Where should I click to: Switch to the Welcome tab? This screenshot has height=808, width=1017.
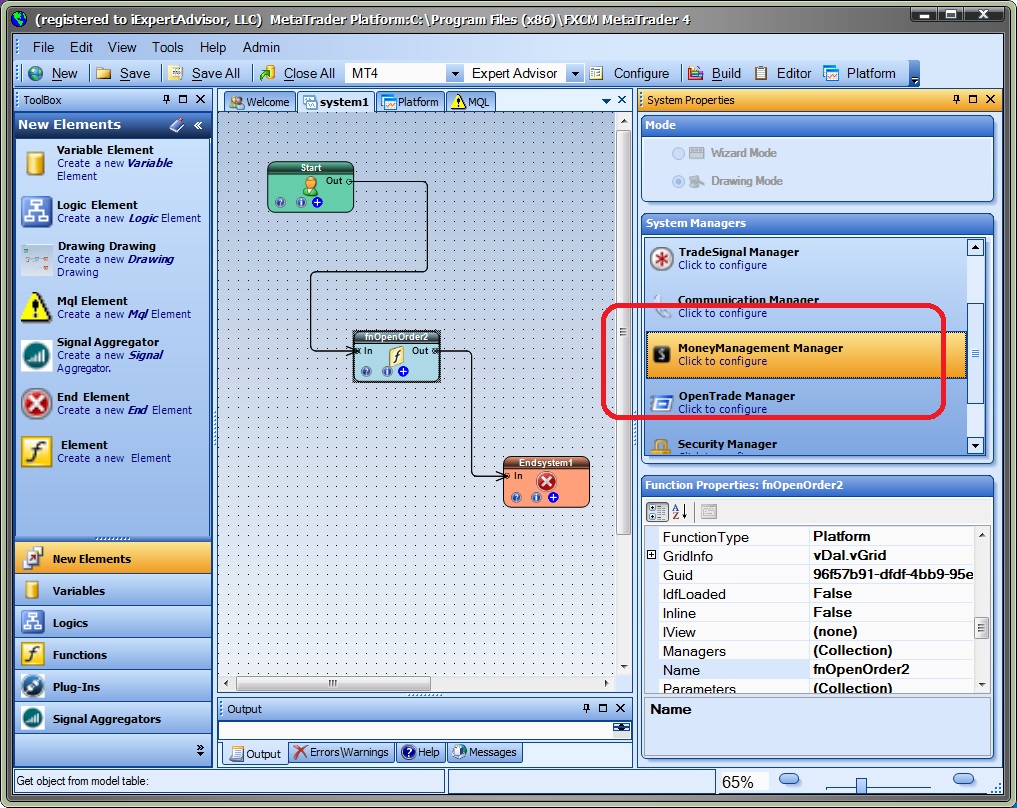pos(260,102)
